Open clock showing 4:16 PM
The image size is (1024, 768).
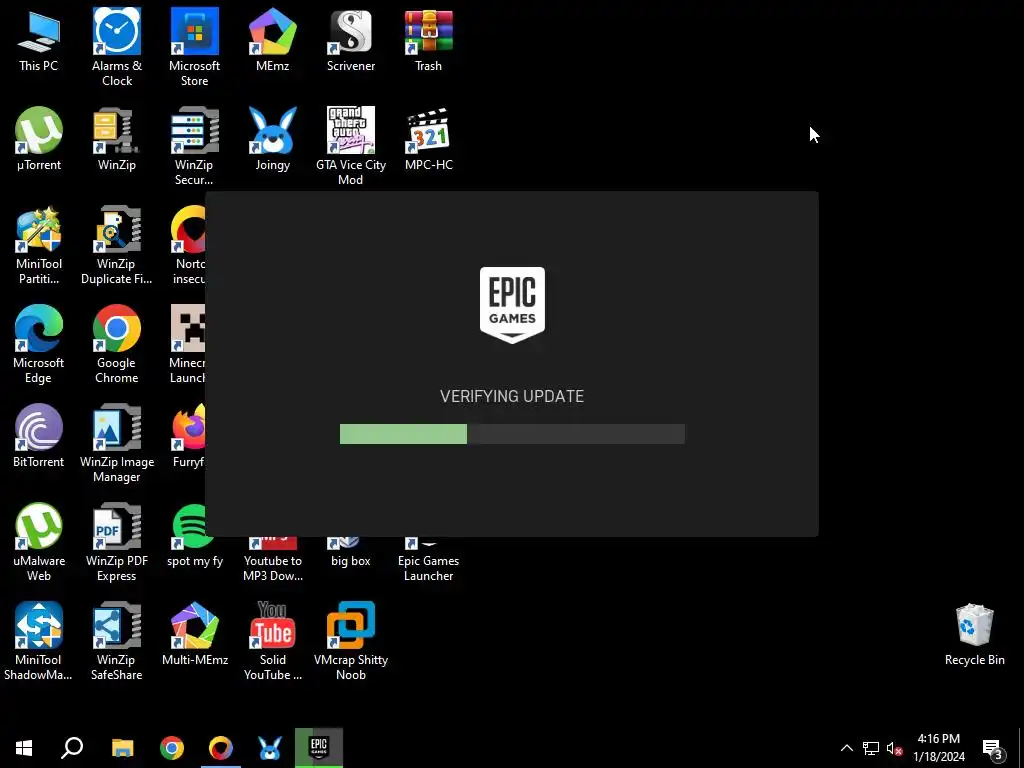tap(938, 748)
